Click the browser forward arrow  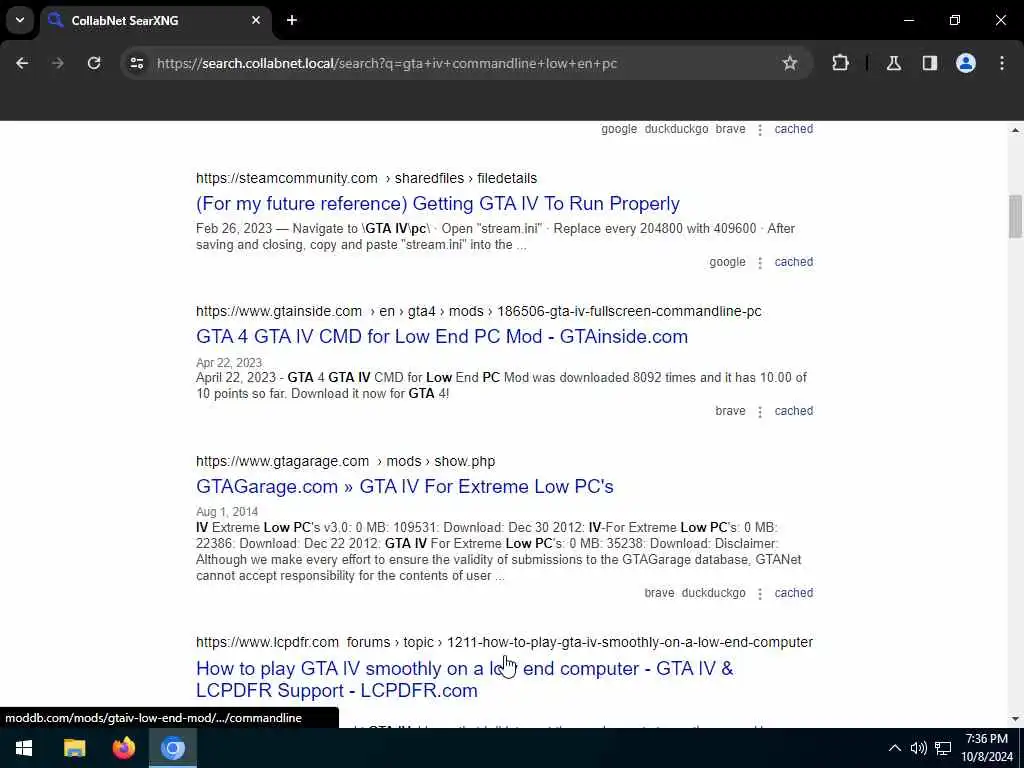[x=57, y=63]
